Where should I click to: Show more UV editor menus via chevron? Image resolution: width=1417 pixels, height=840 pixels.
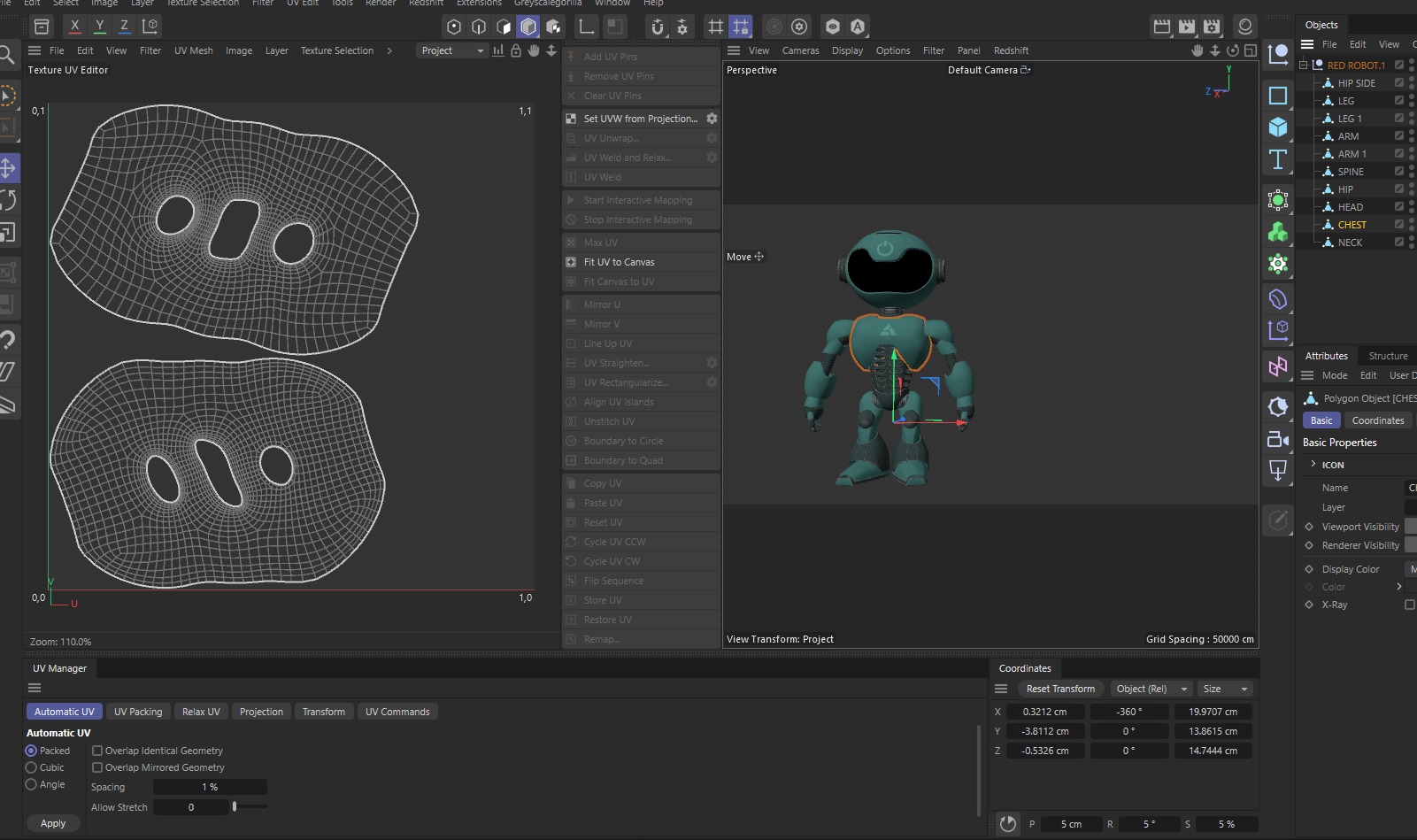coord(389,50)
